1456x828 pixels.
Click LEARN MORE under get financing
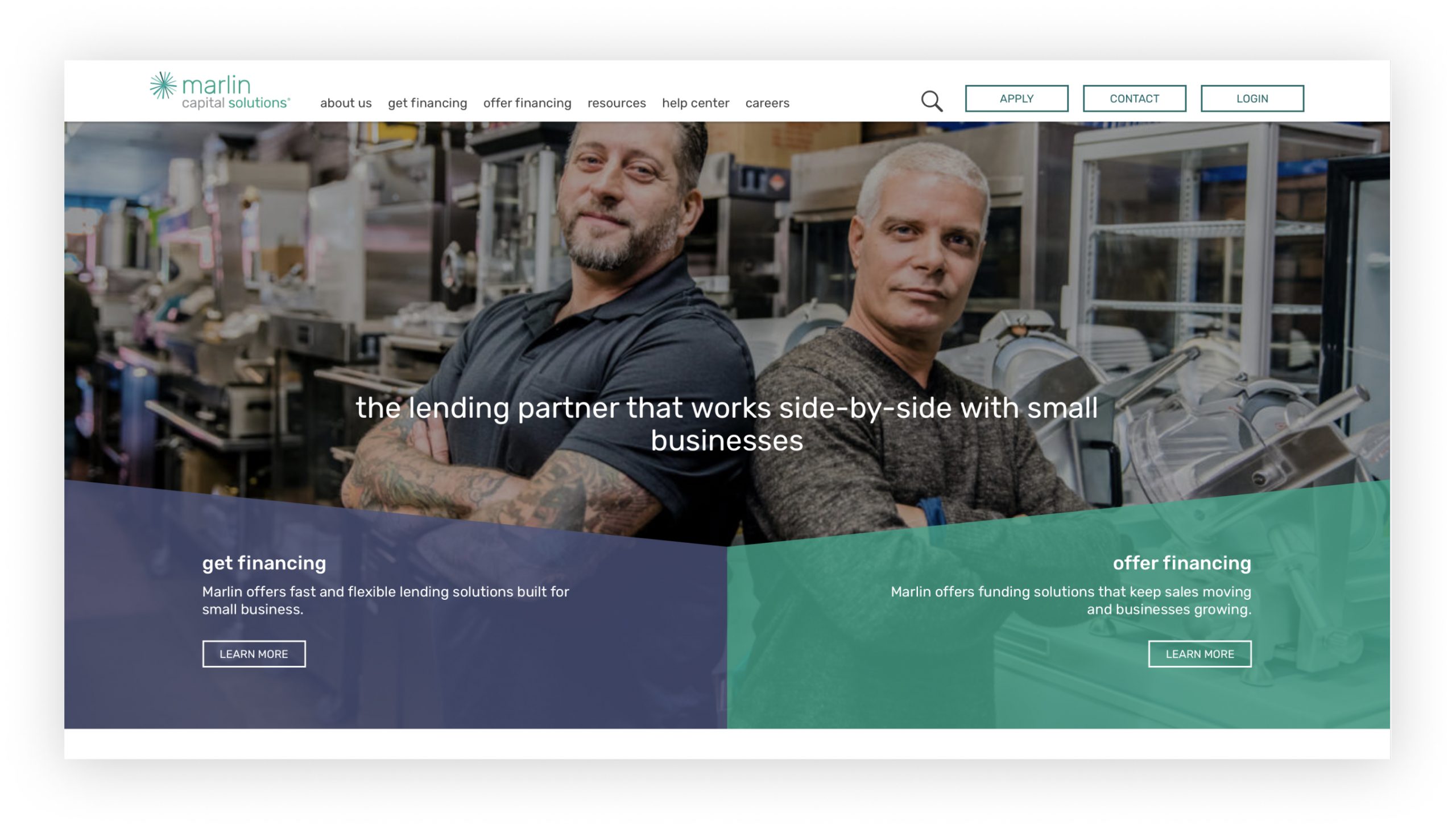(x=254, y=654)
